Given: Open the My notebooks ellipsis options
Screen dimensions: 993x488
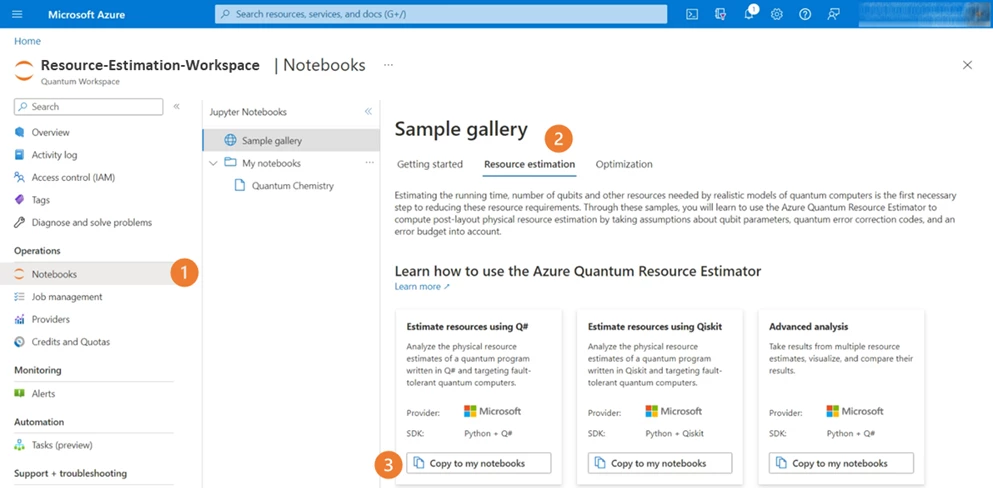Looking at the screenshot, I should click(370, 163).
